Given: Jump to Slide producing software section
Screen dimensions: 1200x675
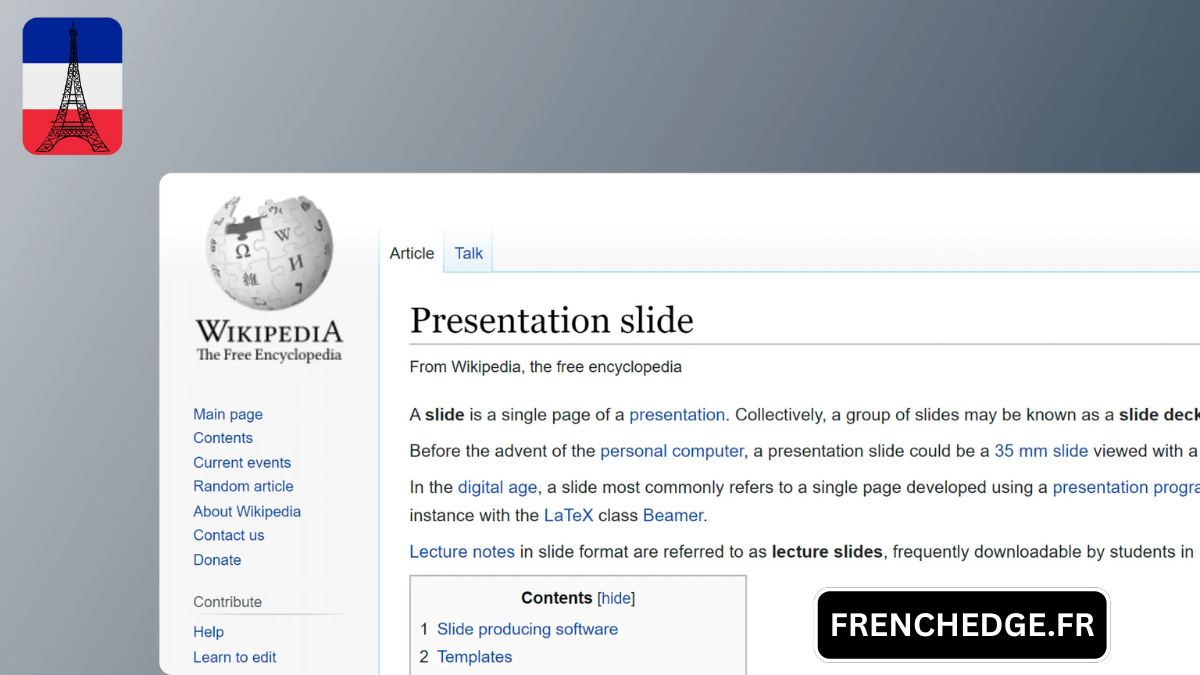Looking at the screenshot, I should [527, 629].
